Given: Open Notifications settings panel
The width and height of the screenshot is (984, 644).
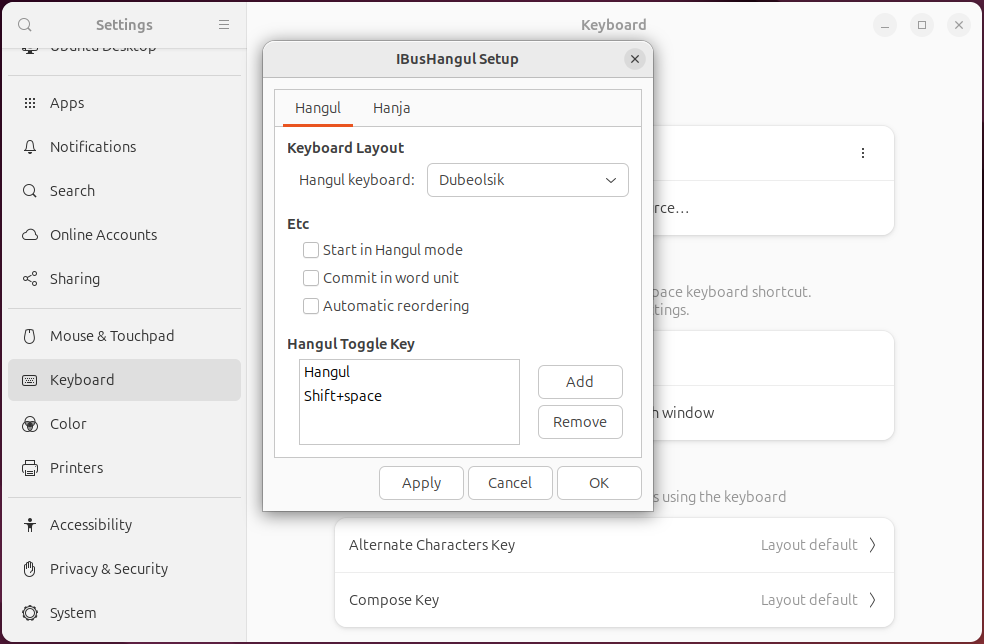Looking at the screenshot, I should tap(124, 147).
